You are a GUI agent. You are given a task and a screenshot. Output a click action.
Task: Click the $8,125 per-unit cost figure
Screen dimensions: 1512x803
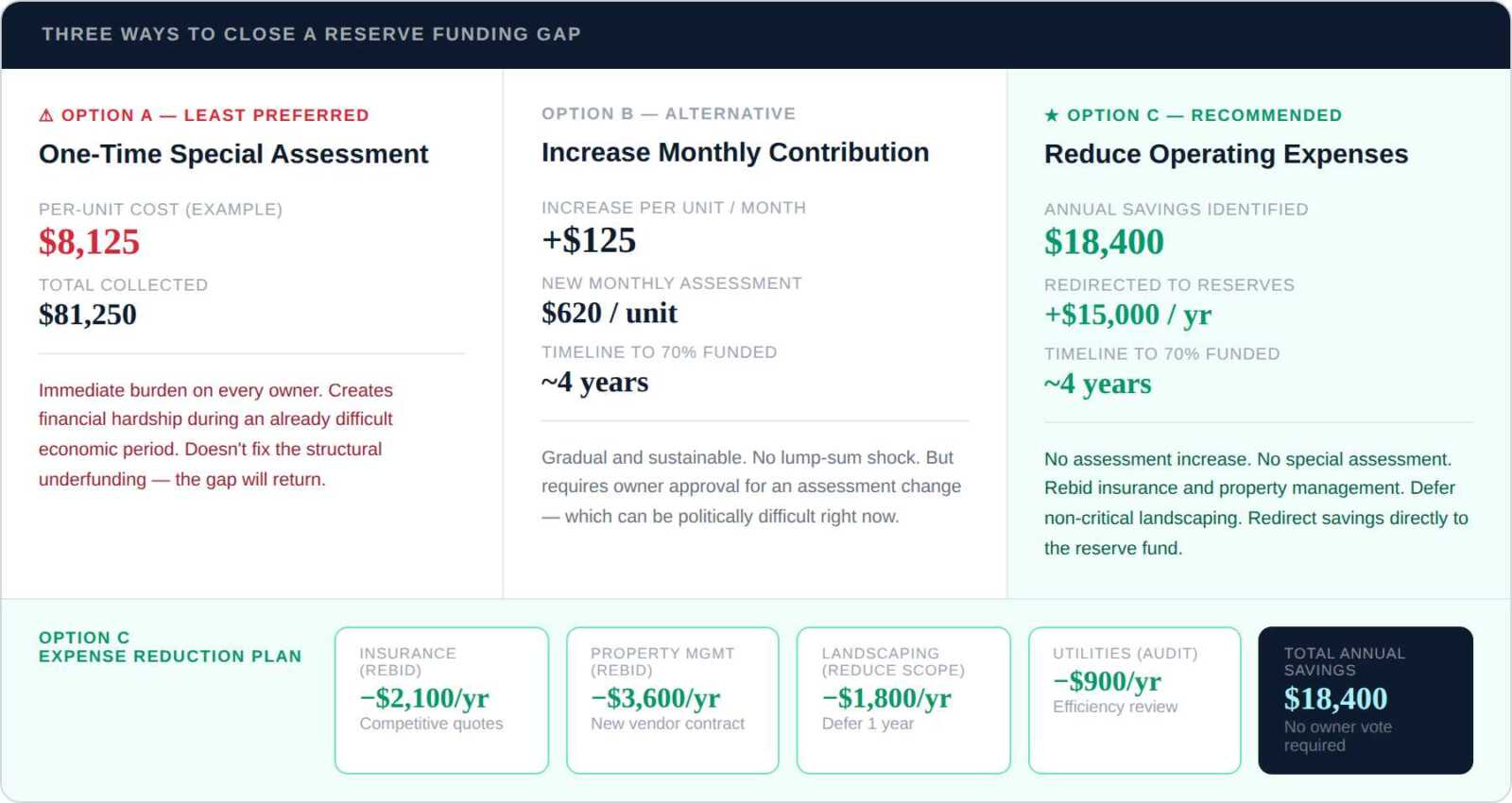(89, 242)
